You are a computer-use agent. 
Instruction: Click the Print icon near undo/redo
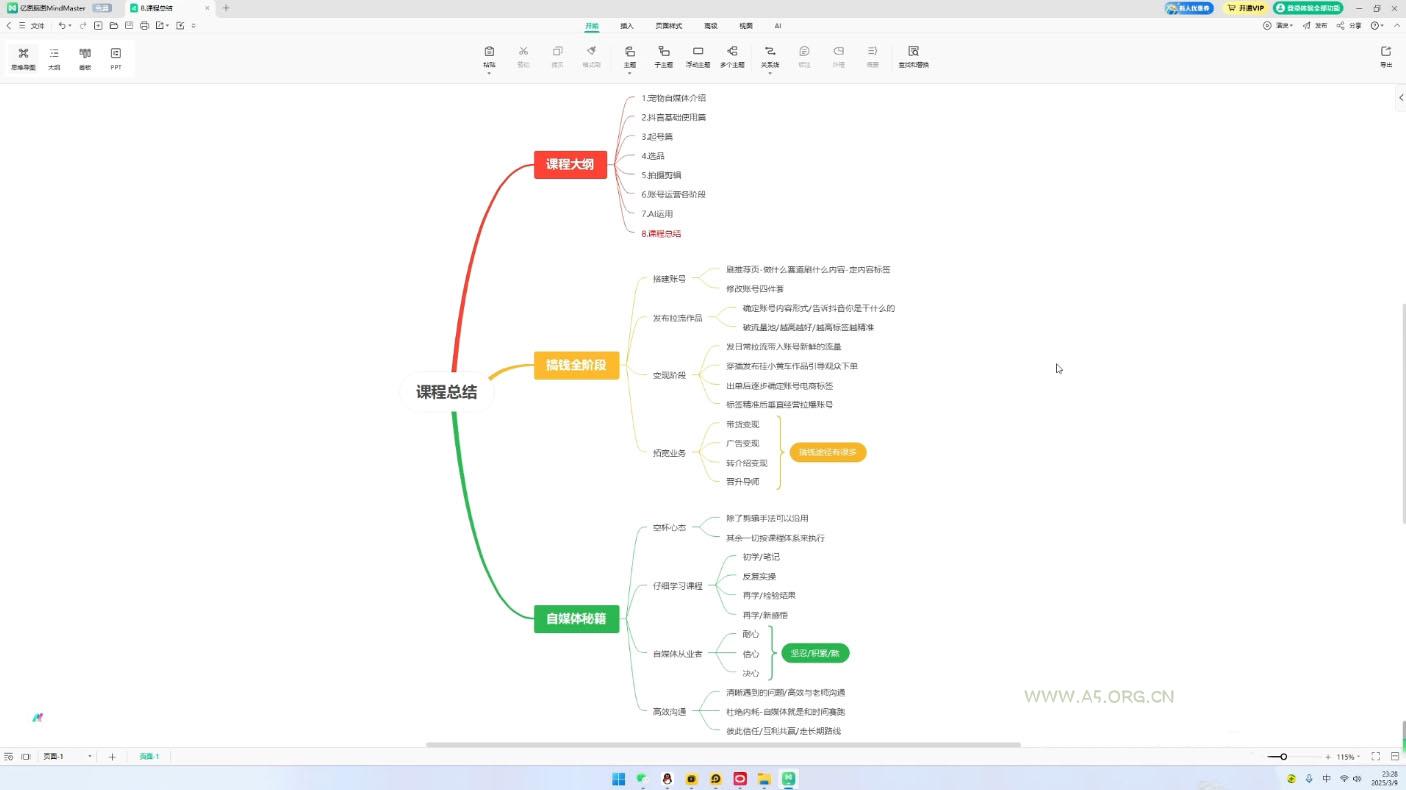[144, 25]
